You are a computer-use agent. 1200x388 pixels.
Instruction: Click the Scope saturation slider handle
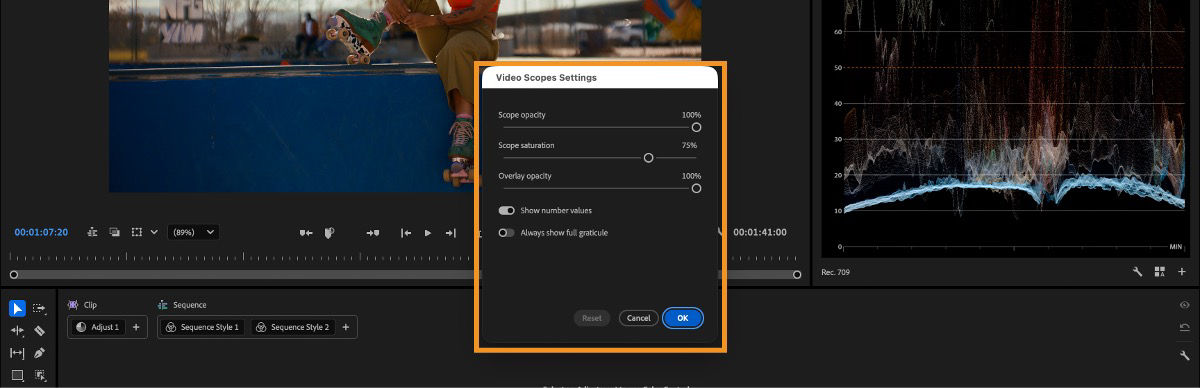pyautogui.click(x=648, y=158)
